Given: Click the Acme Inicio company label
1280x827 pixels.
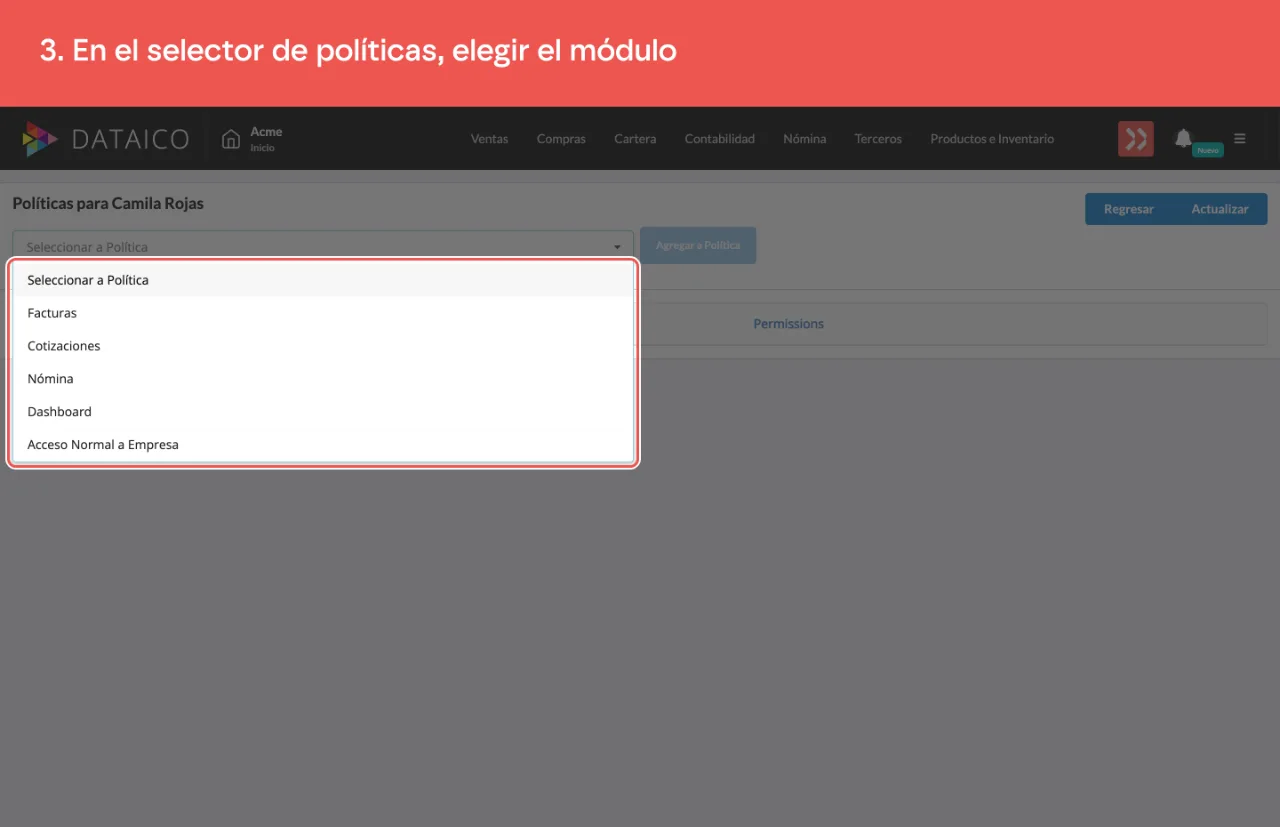Looking at the screenshot, I should pyautogui.click(x=266, y=139).
